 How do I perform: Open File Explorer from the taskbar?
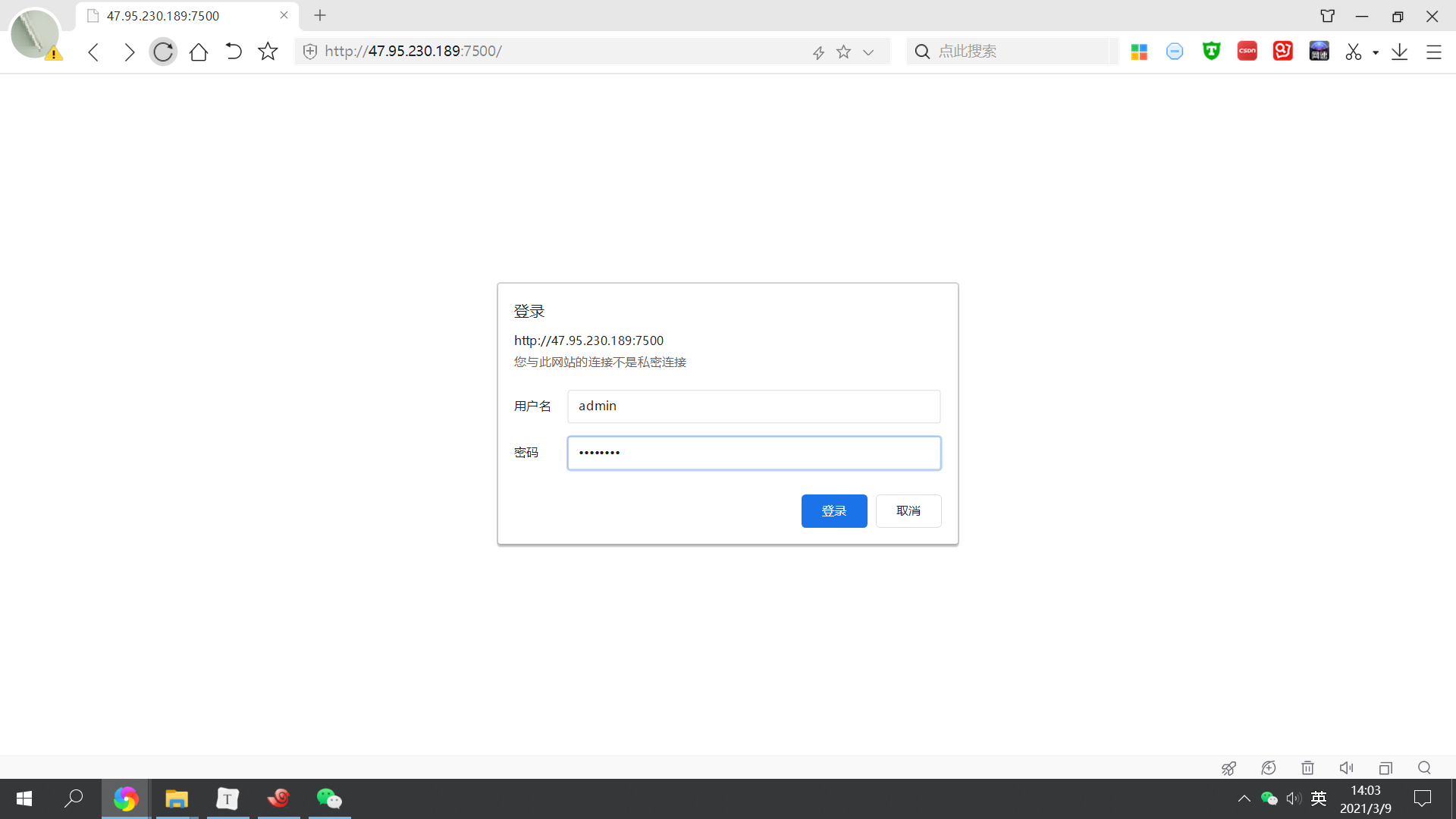176,798
